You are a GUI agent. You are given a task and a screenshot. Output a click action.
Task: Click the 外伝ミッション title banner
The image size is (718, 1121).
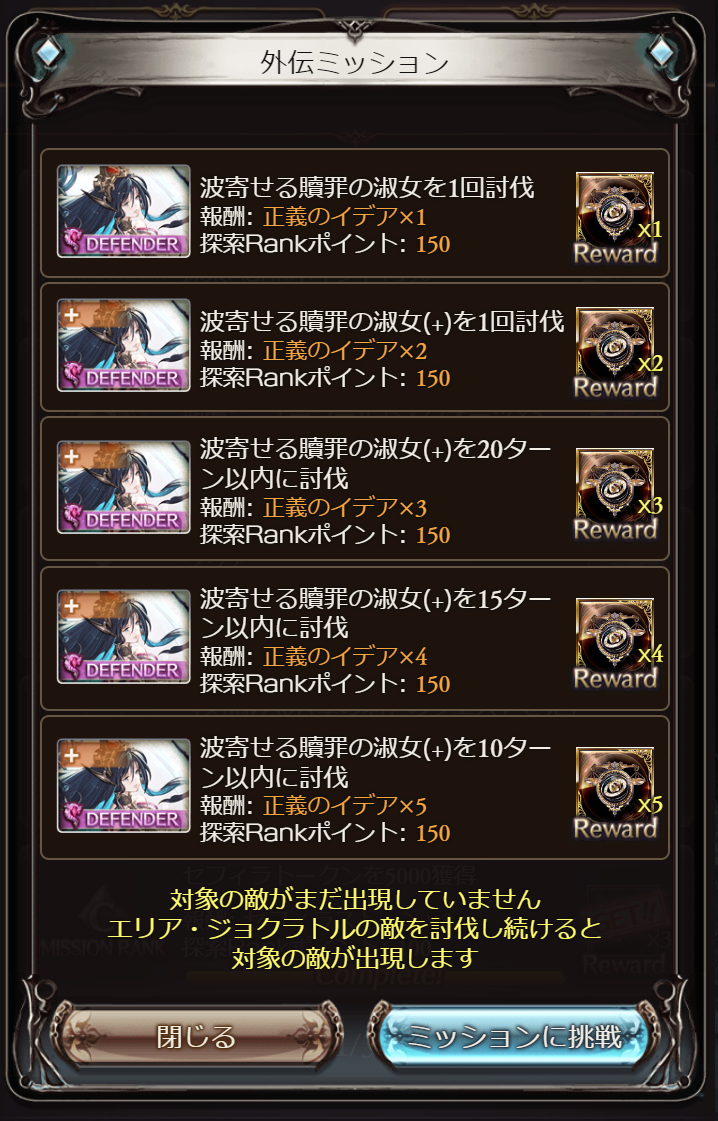[x=355, y=63]
